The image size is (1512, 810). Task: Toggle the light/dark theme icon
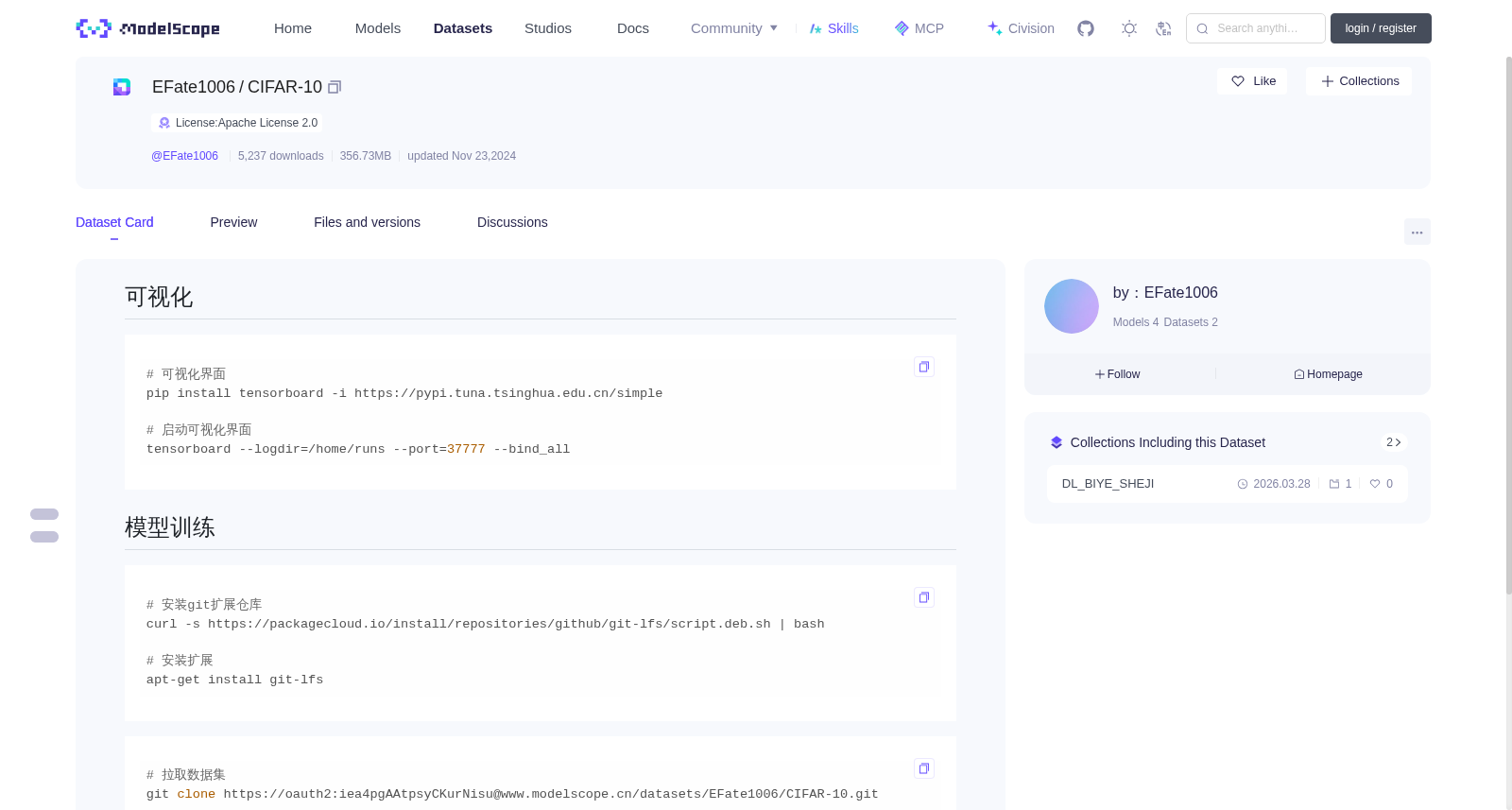[x=1129, y=28]
